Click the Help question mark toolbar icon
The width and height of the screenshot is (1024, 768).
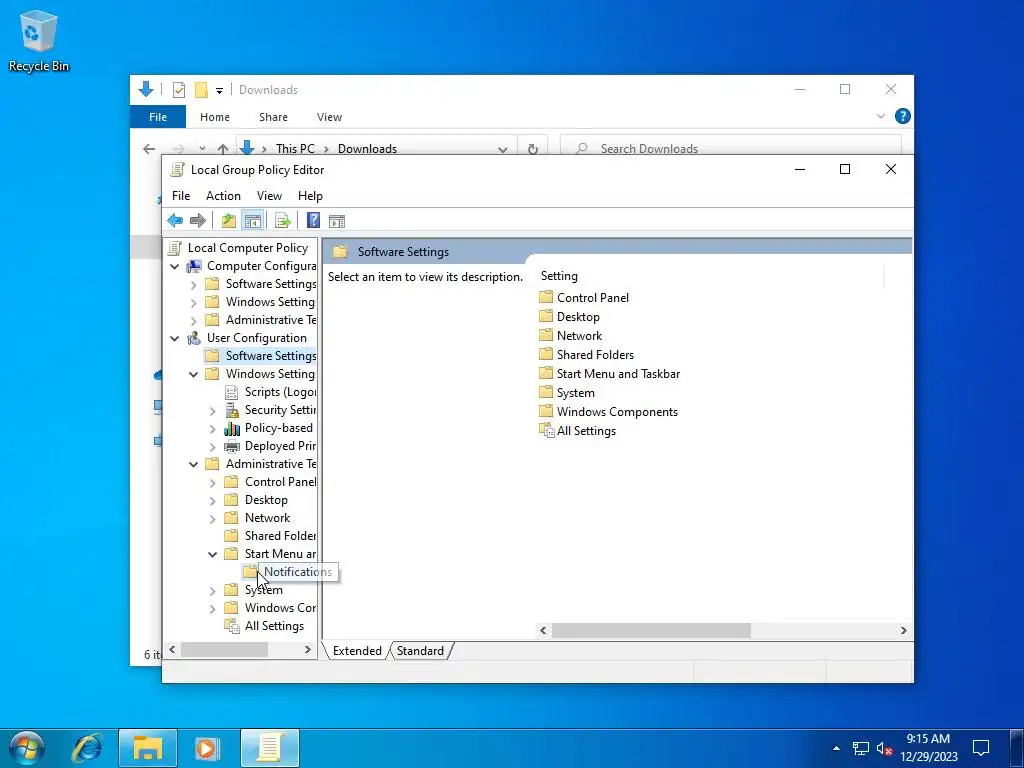(x=313, y=221)
